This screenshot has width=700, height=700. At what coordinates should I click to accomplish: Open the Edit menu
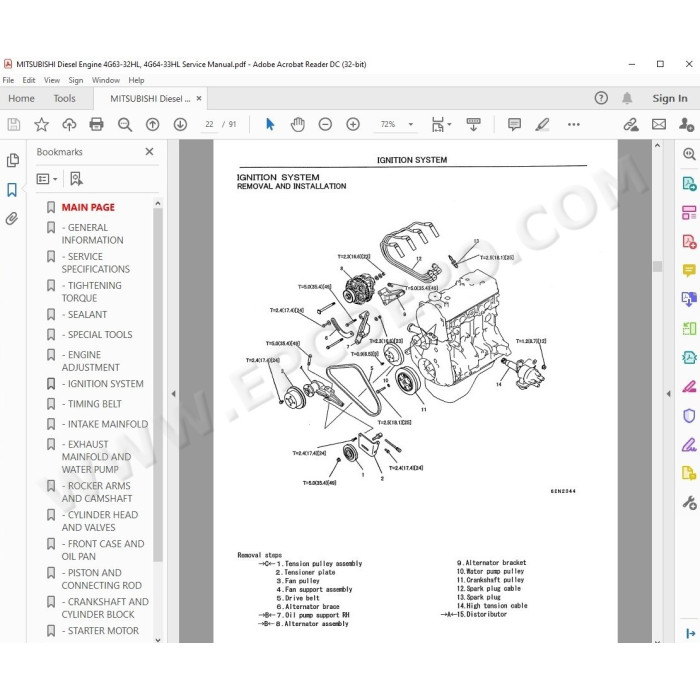click(29, 80)
